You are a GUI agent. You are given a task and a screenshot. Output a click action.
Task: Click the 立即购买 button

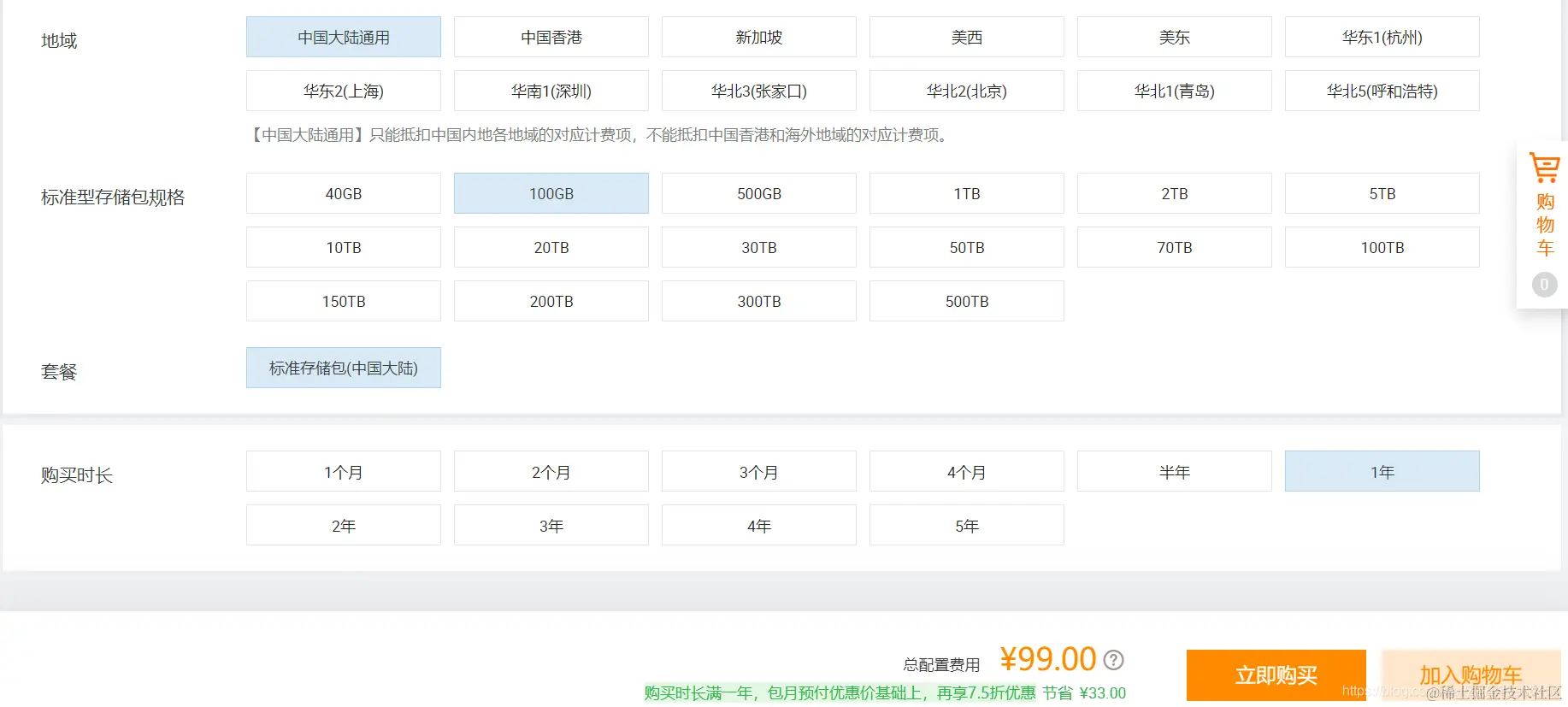point(1276,675)
